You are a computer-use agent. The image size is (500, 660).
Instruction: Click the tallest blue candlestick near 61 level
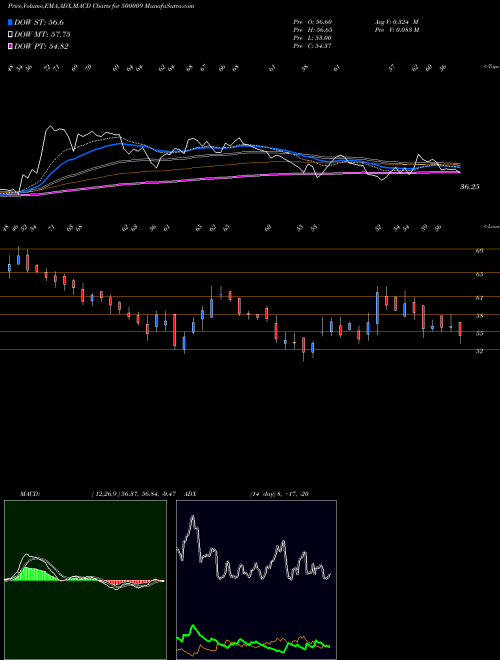point(378,308)
